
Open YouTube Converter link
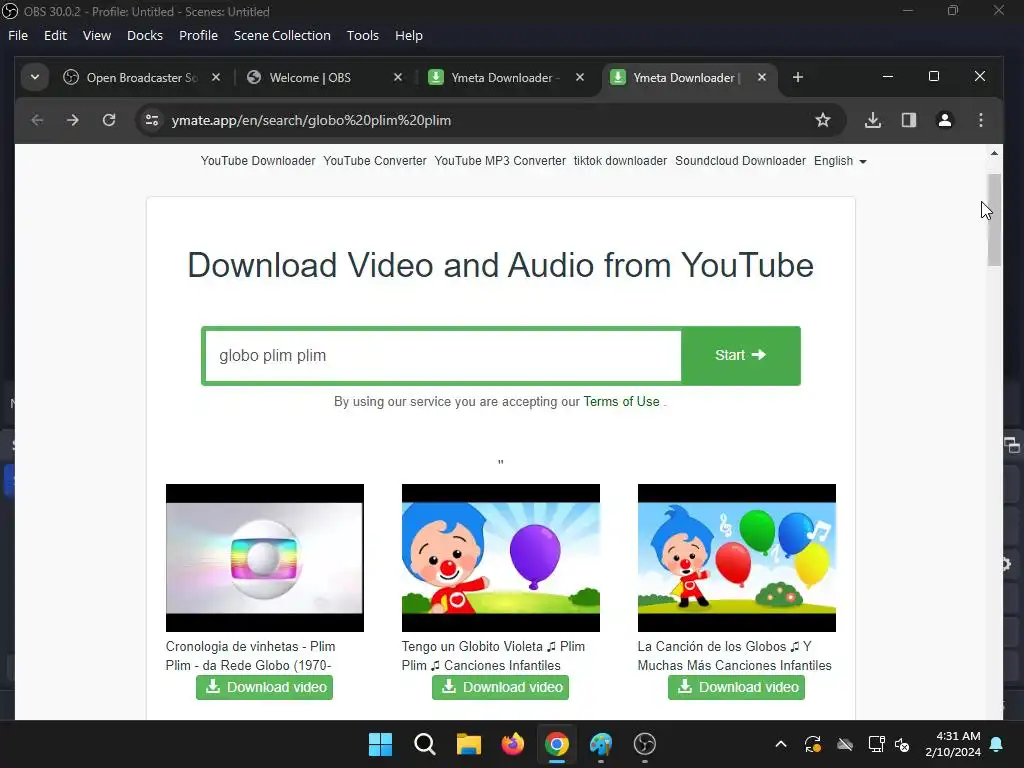pos(375,161)
